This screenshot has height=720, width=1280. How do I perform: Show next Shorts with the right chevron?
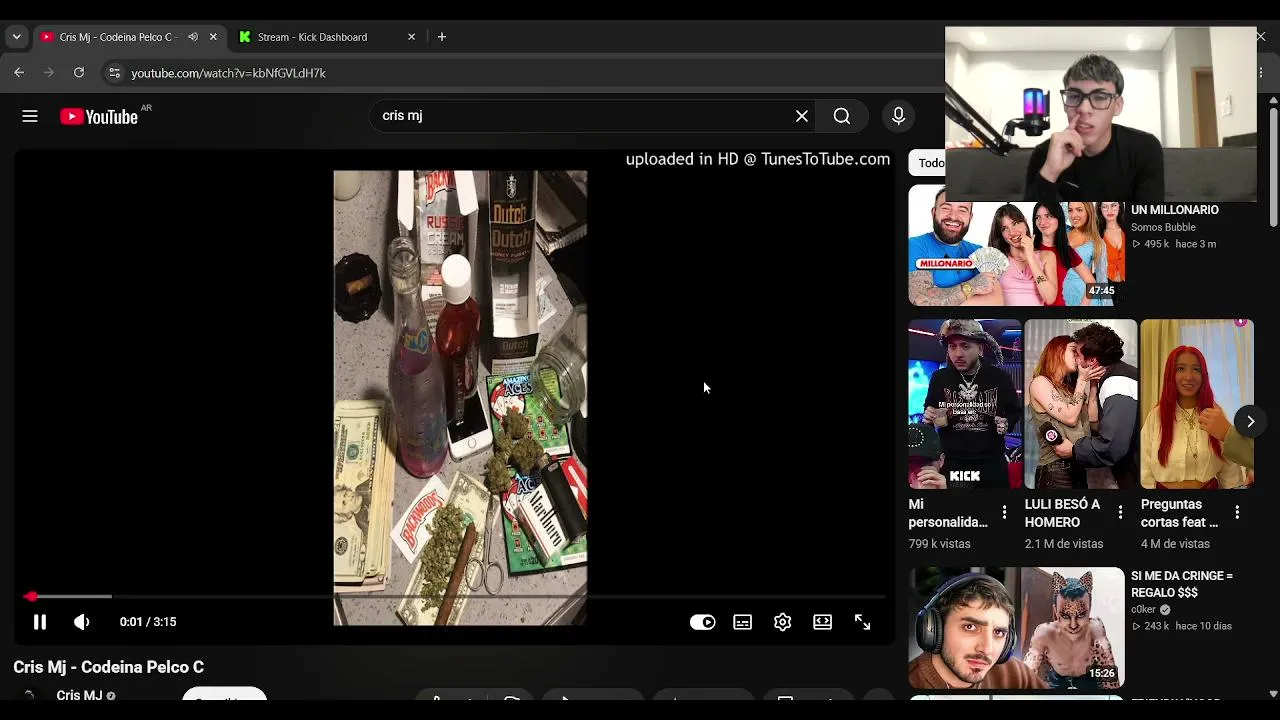pos(1250,421)
